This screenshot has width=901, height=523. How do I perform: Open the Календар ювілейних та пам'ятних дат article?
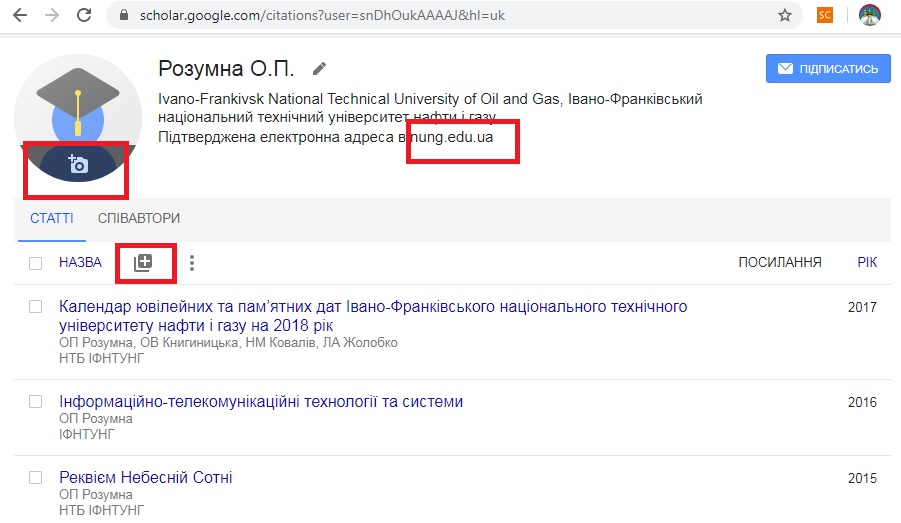point(373,316)
